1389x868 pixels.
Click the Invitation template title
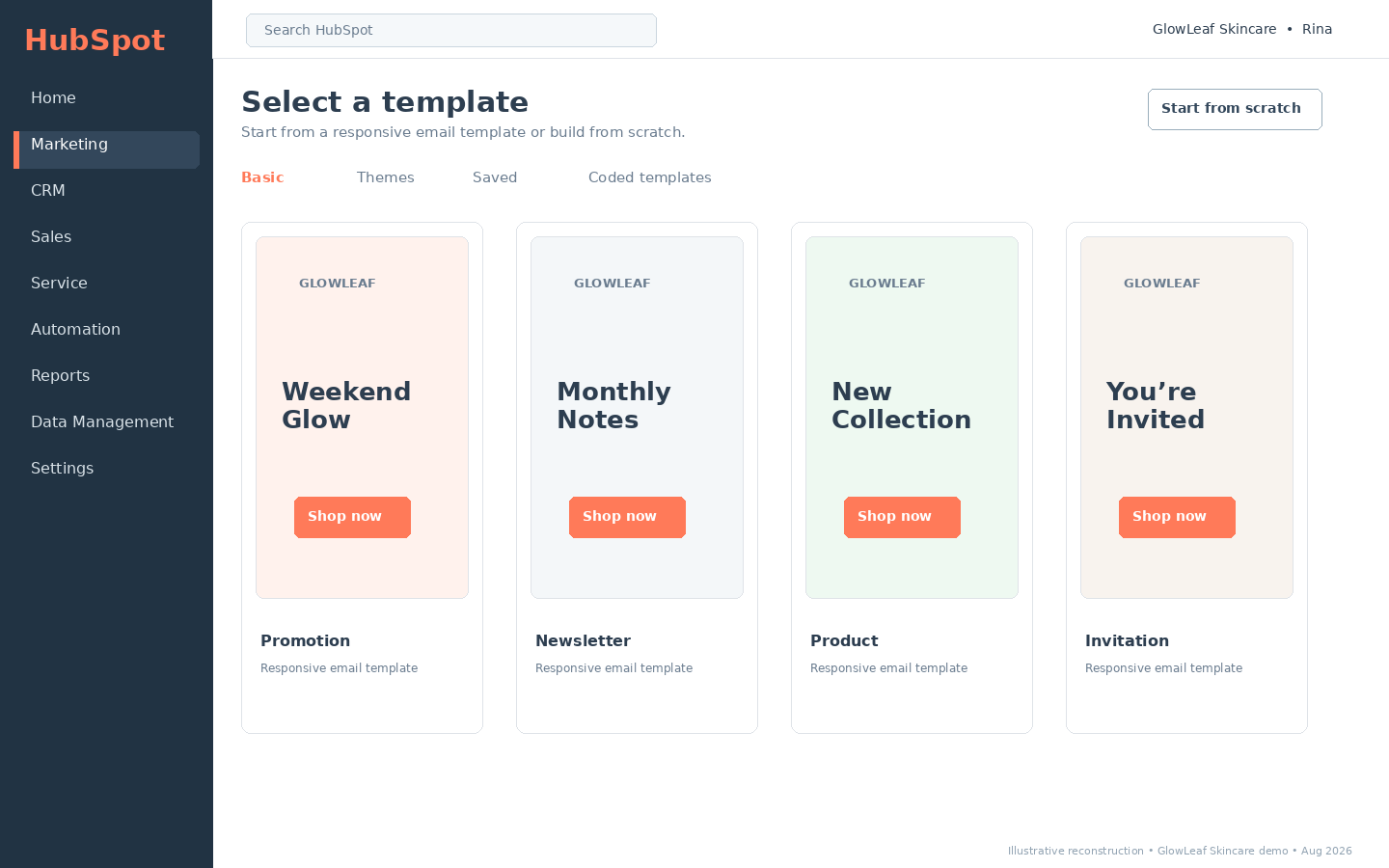tap(1127, 641)
